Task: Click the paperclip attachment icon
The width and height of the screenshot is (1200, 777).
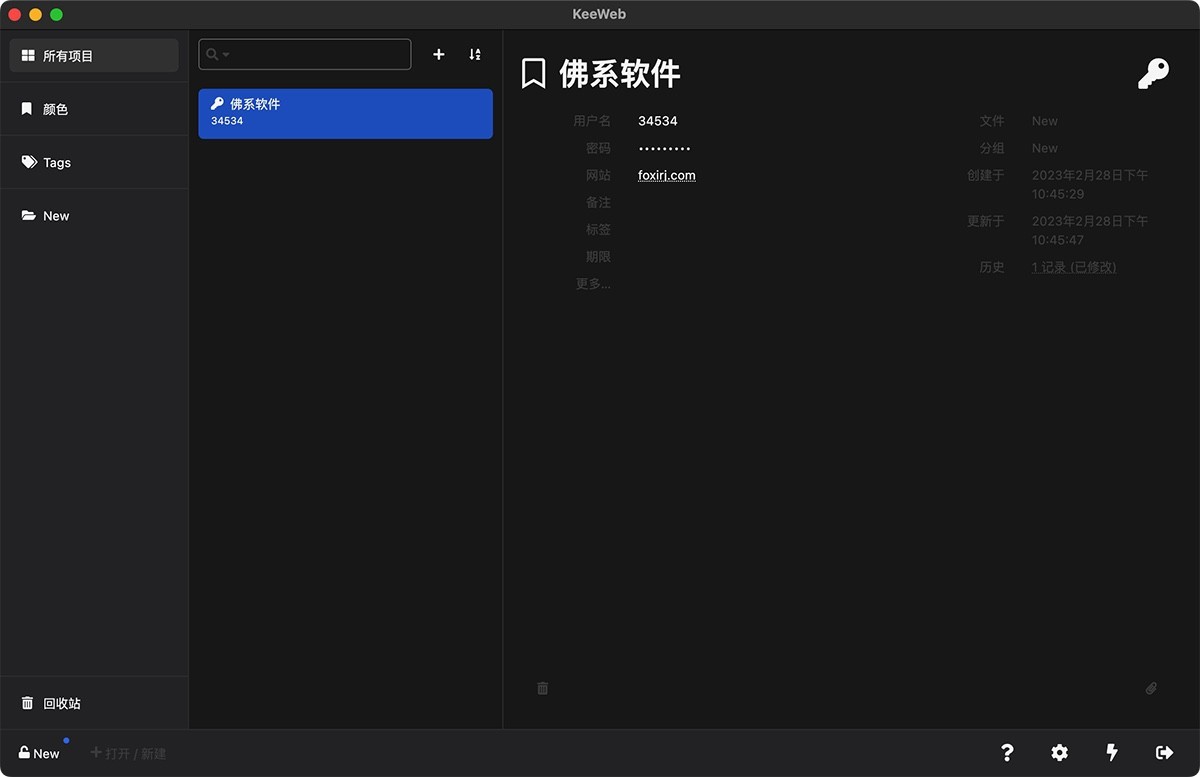Action: [x=1150, y=688]
